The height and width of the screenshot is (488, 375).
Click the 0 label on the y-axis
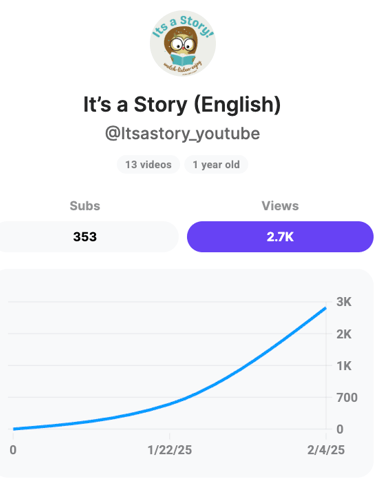point(340,429)
